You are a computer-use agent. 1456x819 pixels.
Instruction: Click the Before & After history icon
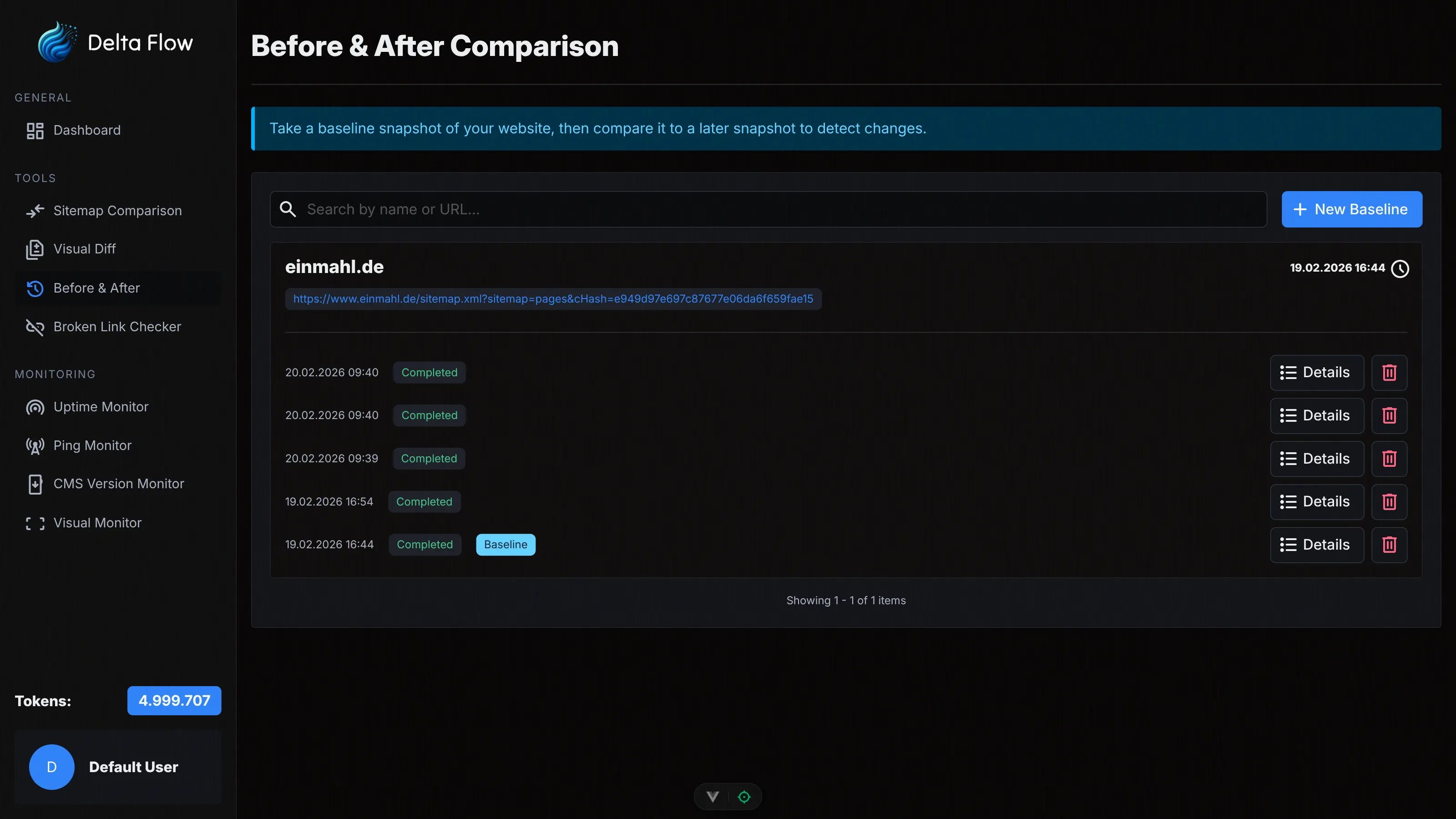click(35, 288)
